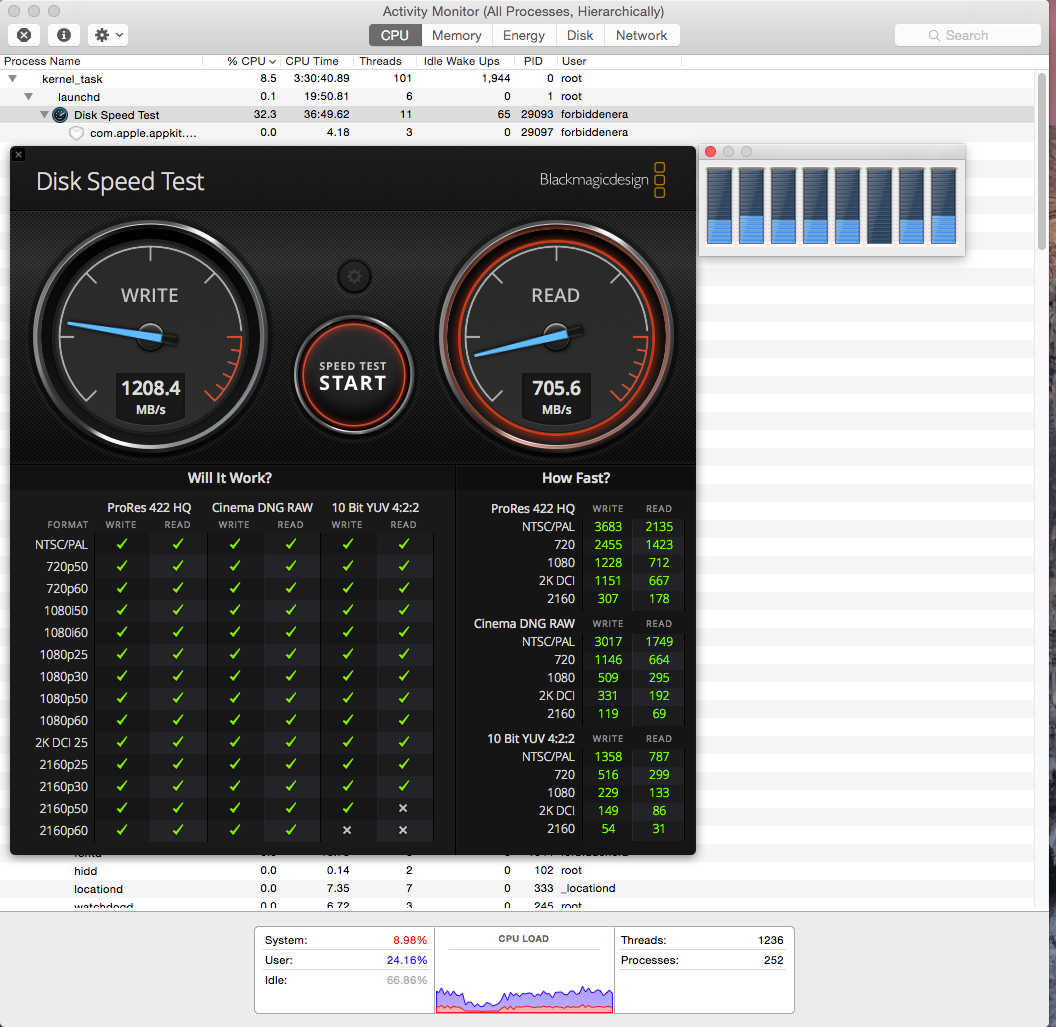Viewport: 1056px width, 1027px height.
Task: Click the Idle 66.86% value
Action: click(x=407, y=981)
